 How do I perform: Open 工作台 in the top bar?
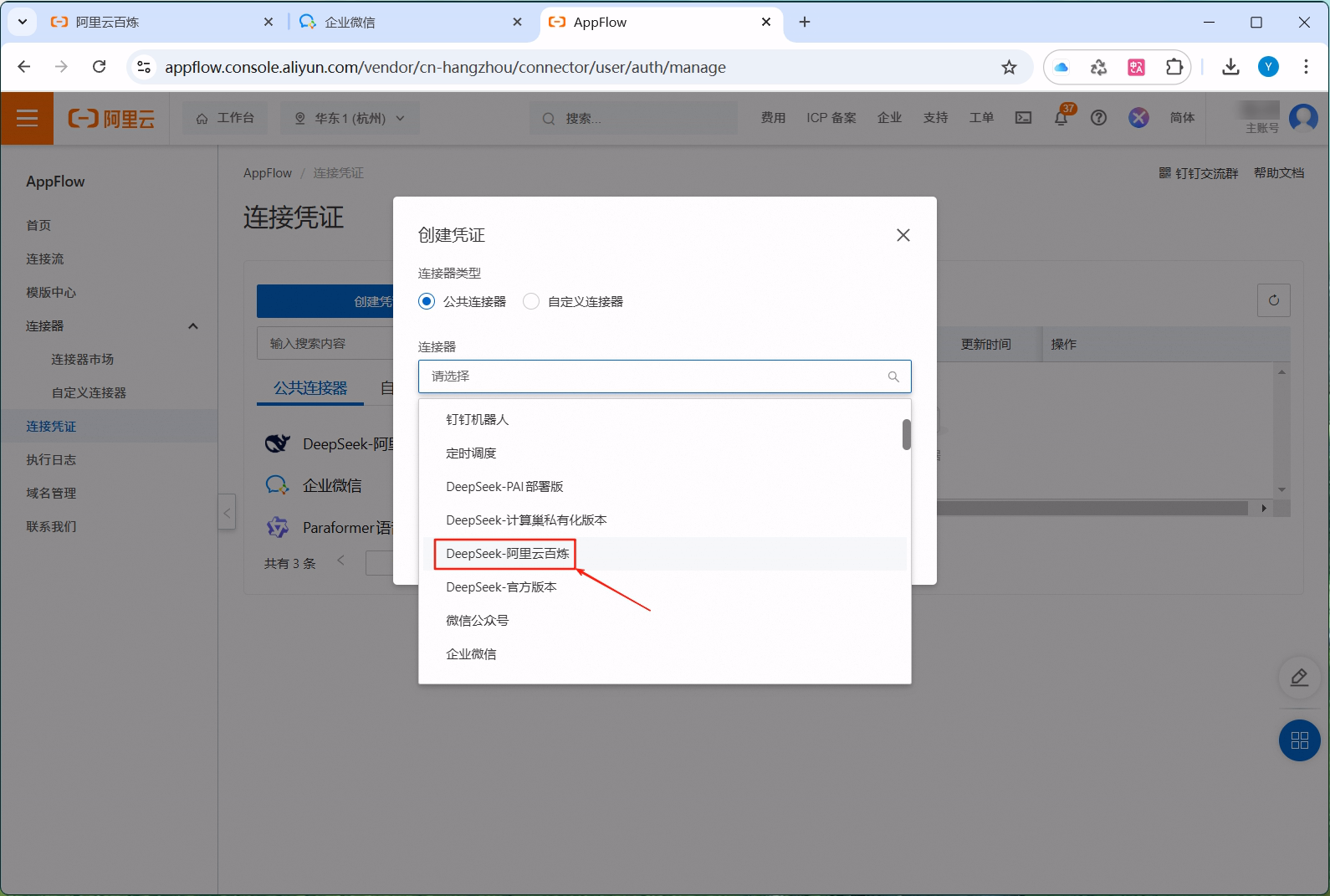pos(225,118)
